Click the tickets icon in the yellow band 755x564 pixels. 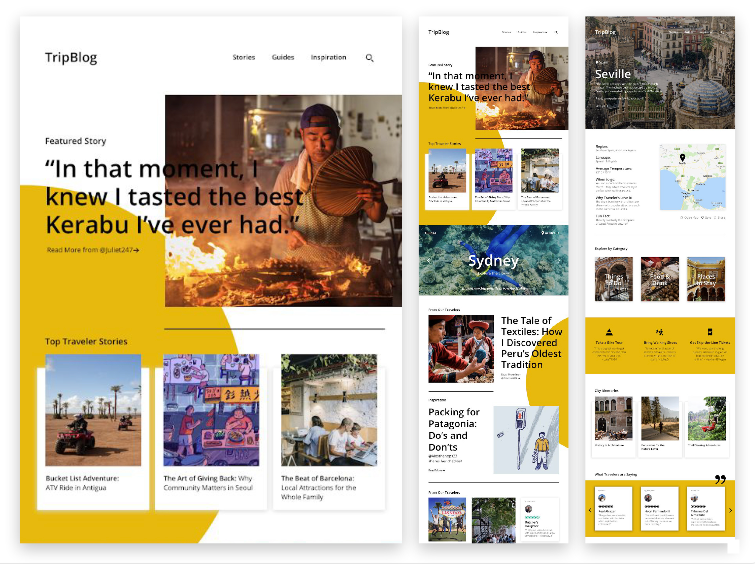coord(710,332)
